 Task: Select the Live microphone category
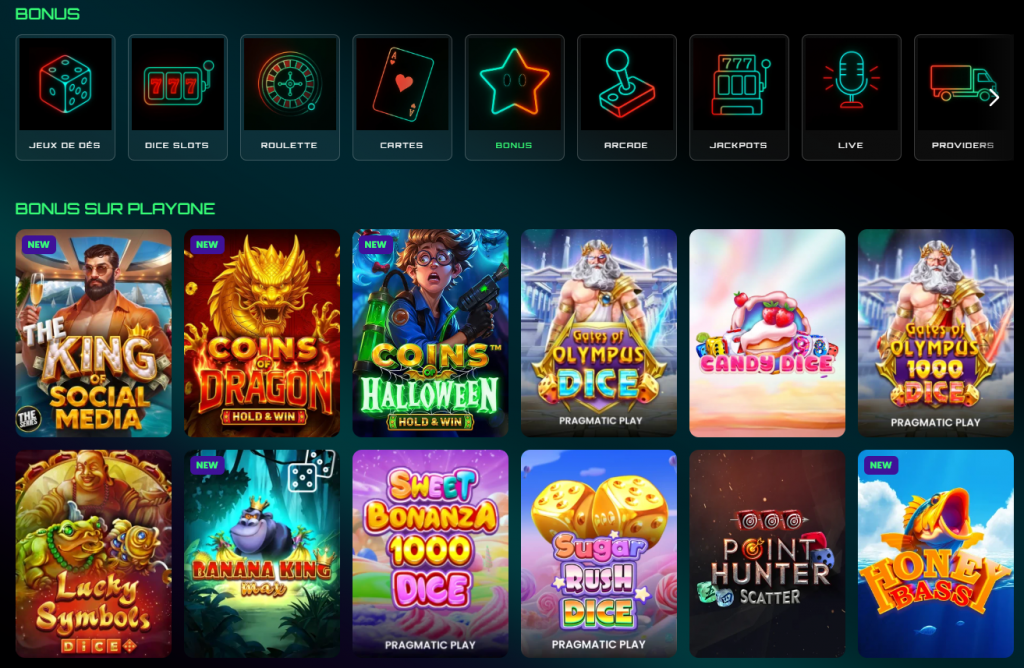coord(852,97)
